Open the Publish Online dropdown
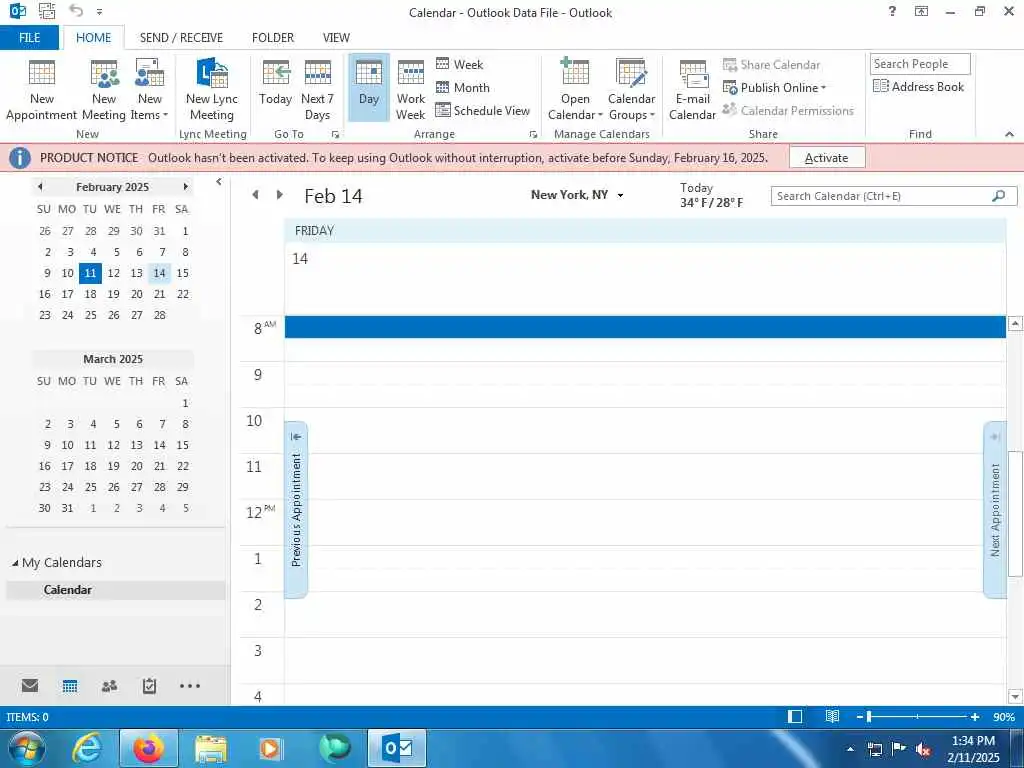This screenshot has height=768, width=1024. [x=775, y=88]
